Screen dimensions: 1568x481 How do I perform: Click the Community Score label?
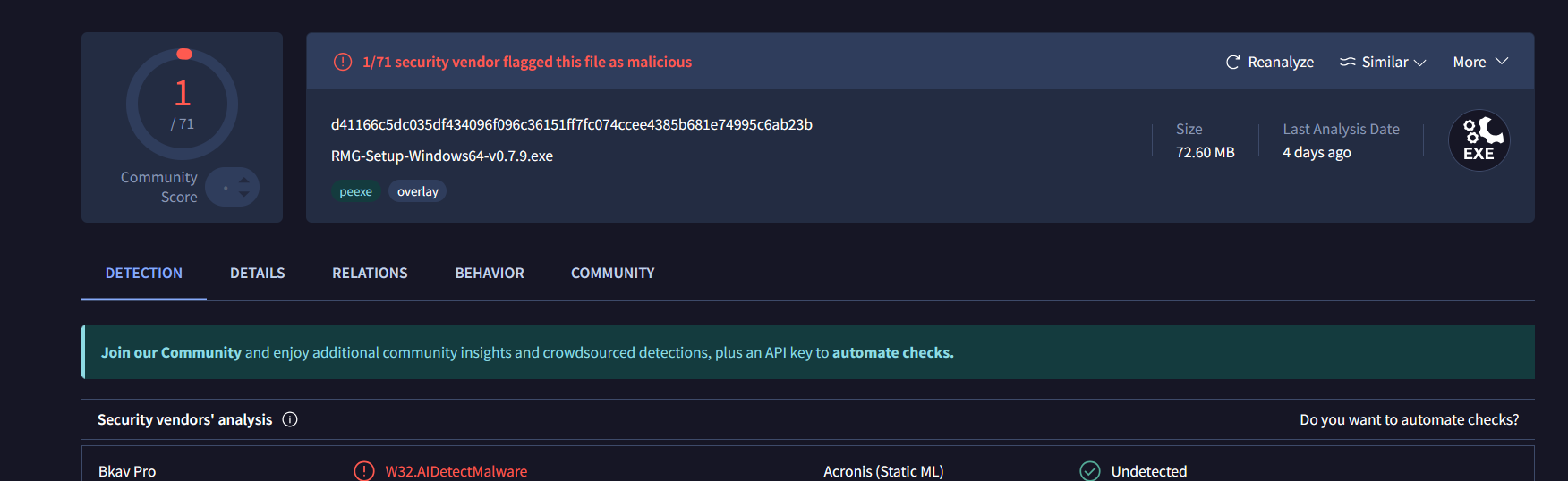[159, 187]
